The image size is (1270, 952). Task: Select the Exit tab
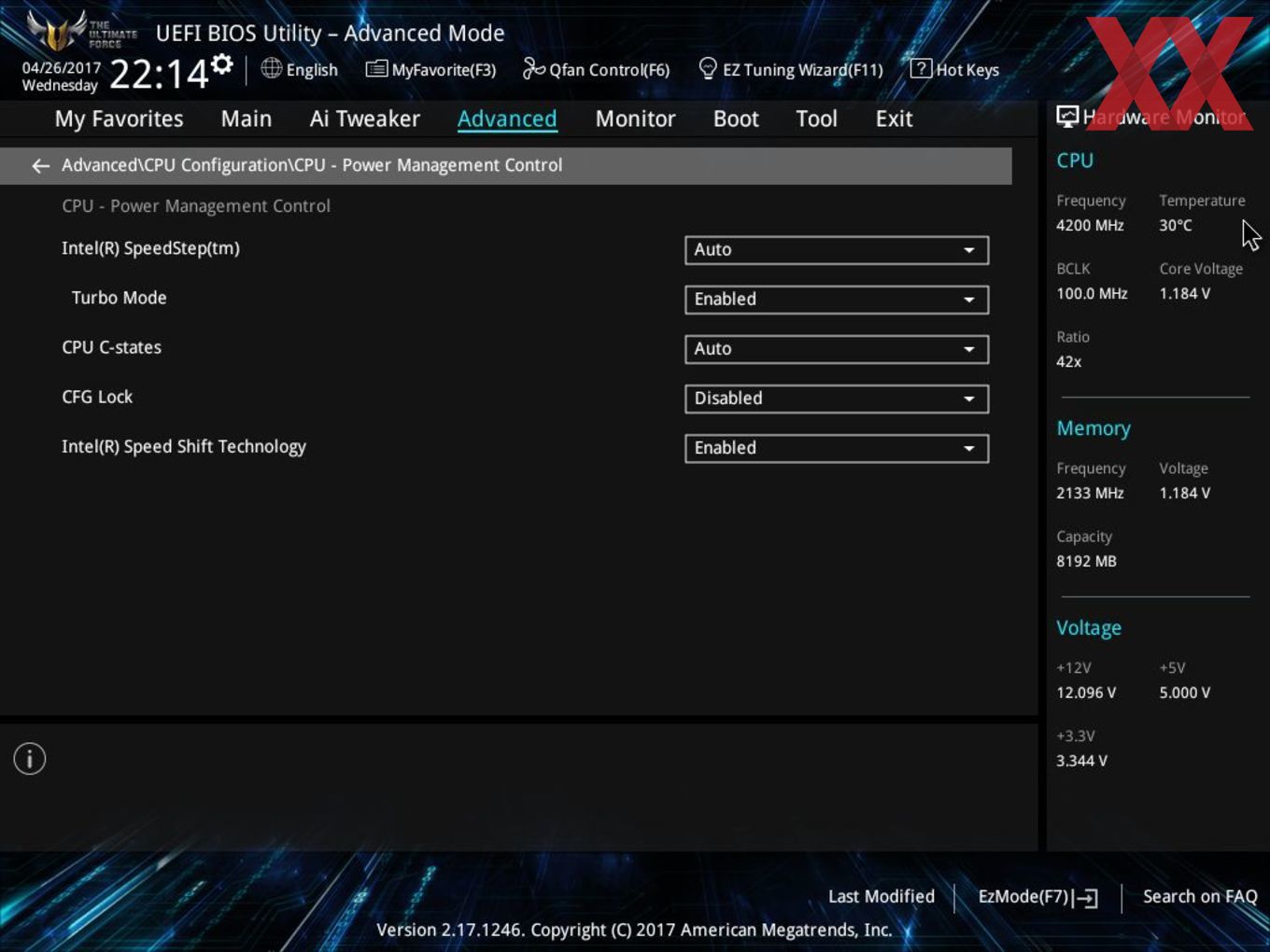point(894,119)
